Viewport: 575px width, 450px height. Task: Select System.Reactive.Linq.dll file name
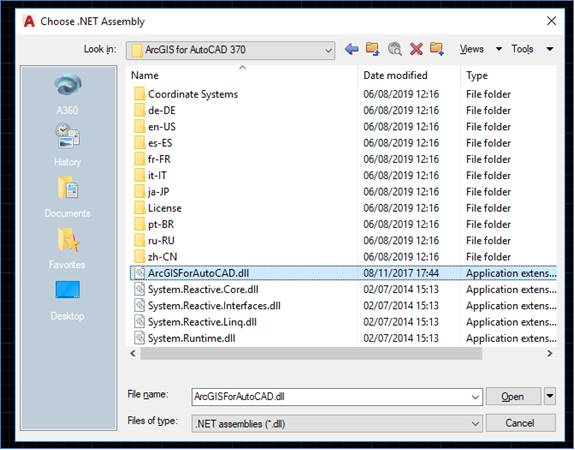point(202,322)
